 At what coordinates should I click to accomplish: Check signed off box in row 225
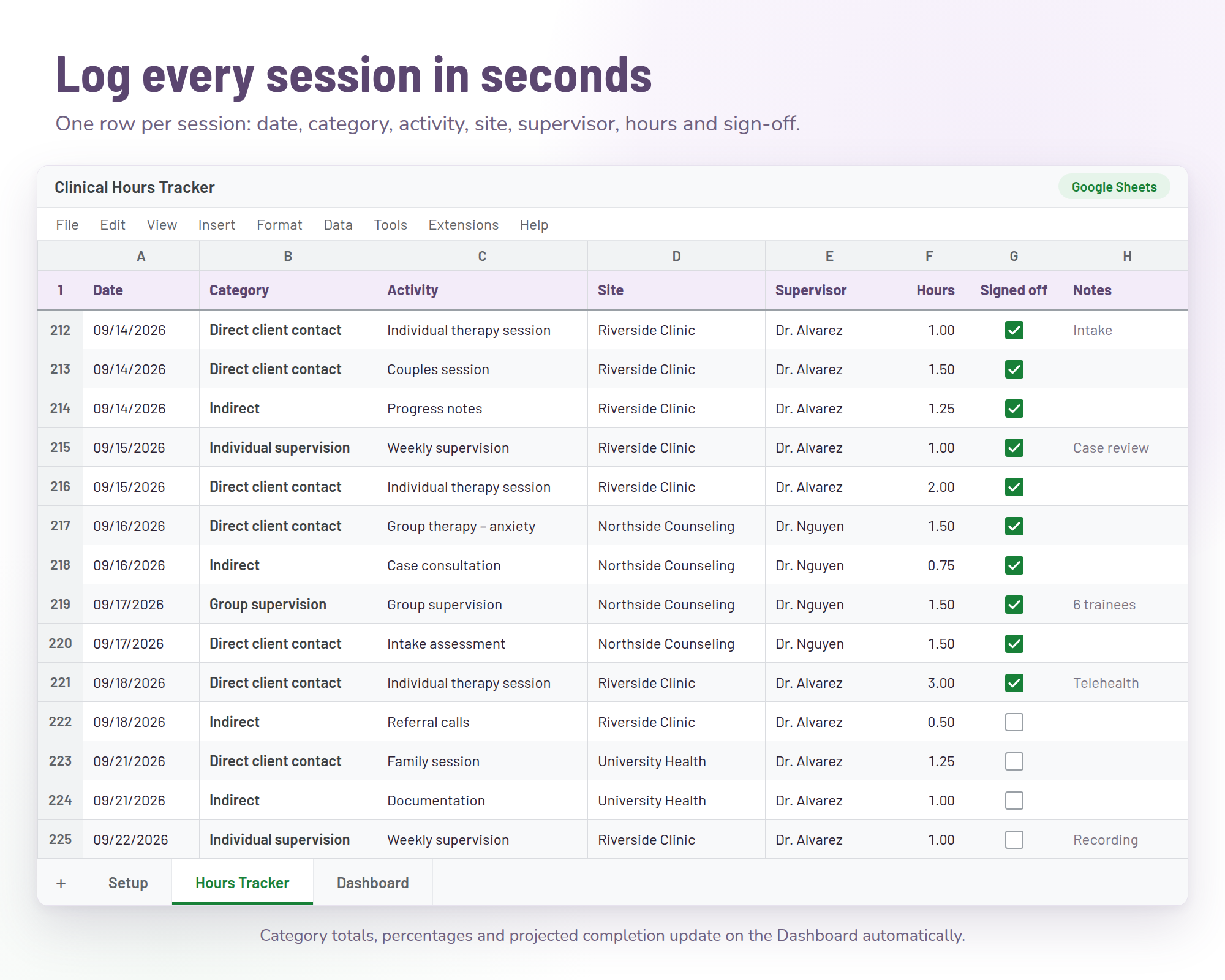click(1014, 840)
